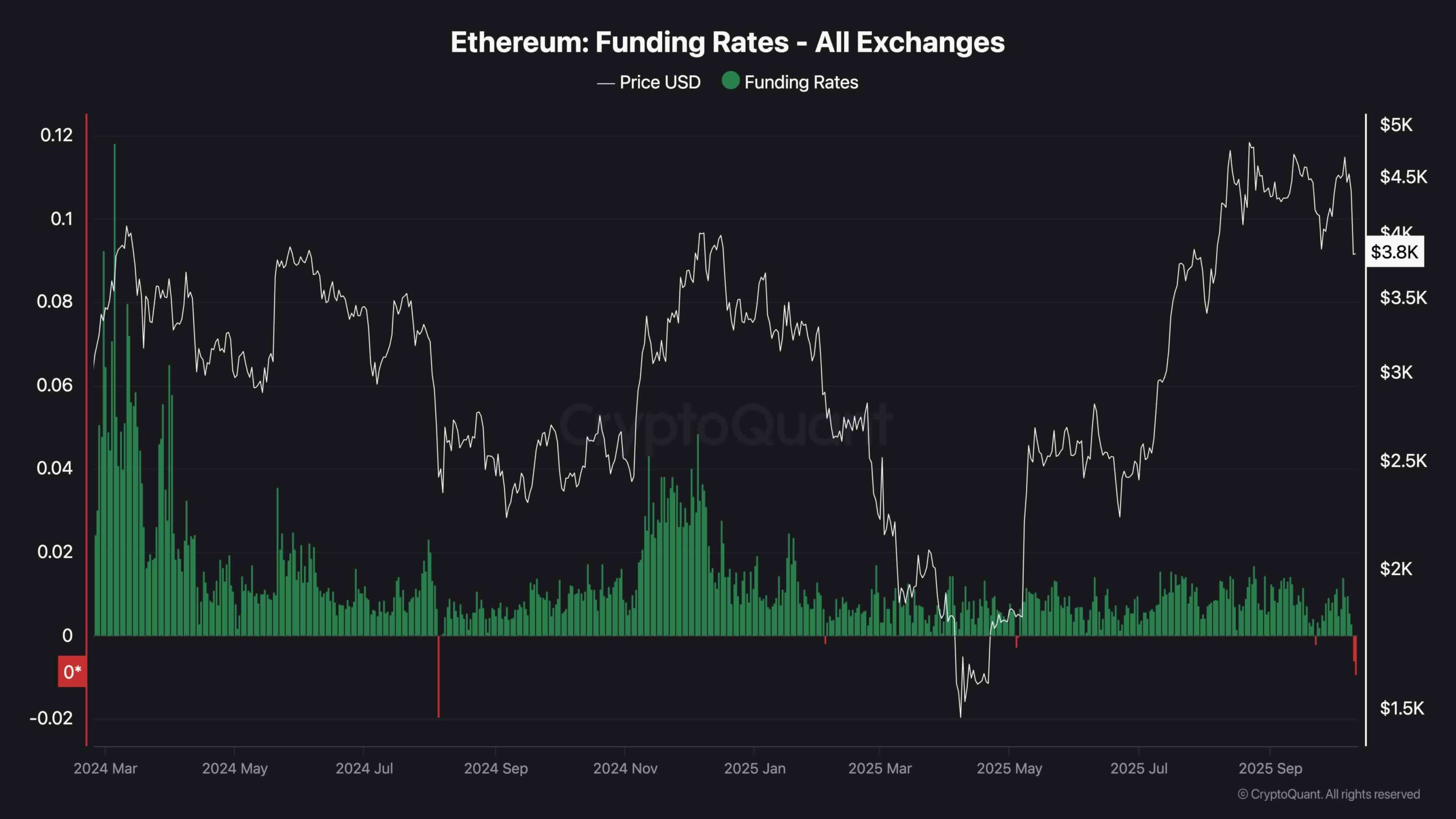The image size is (1456, 819).
Task: Click the 2024 Mar date label
Action: 105,768
